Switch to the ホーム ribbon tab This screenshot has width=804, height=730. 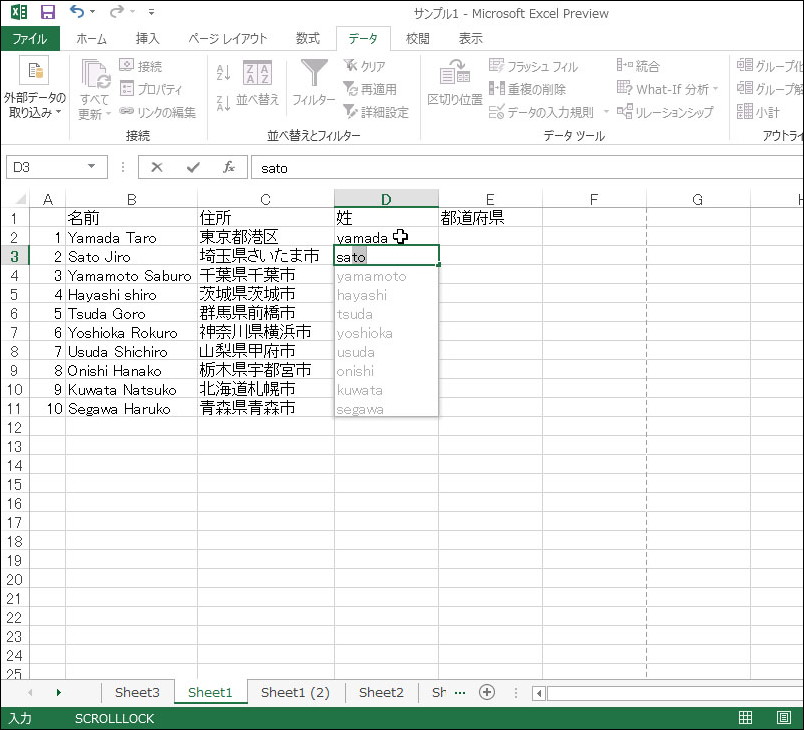click(x=91, y=38)
